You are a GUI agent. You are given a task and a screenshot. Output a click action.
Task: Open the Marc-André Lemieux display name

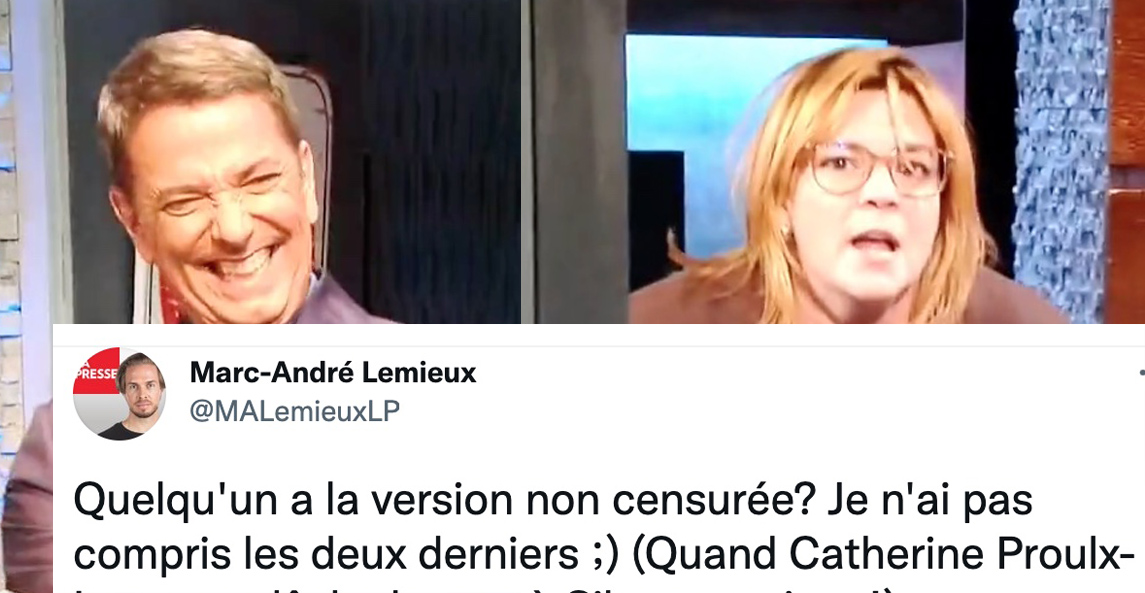(333, 372)
